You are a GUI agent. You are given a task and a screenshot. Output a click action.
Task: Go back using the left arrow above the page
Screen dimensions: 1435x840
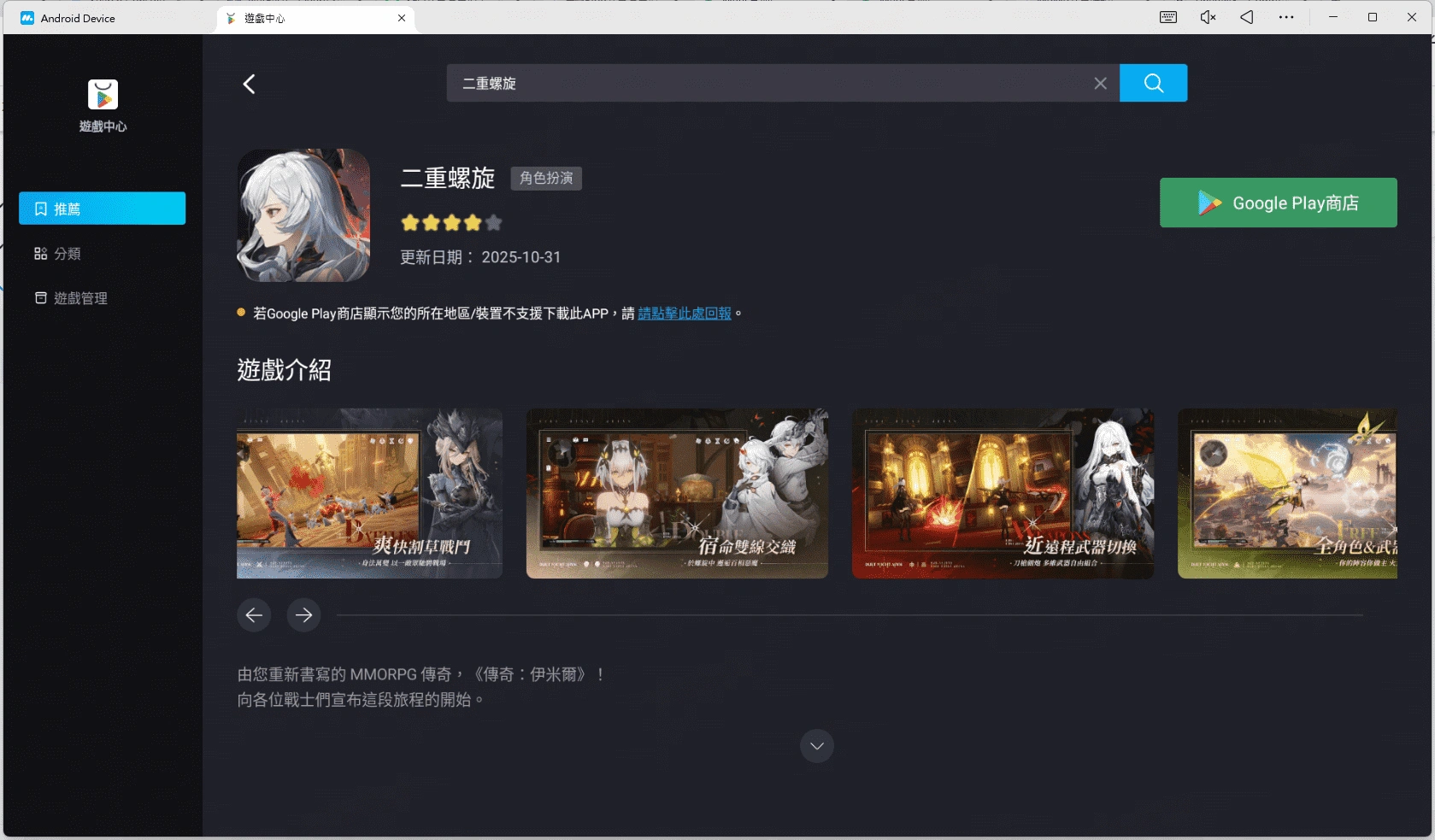tap(249, 83)
